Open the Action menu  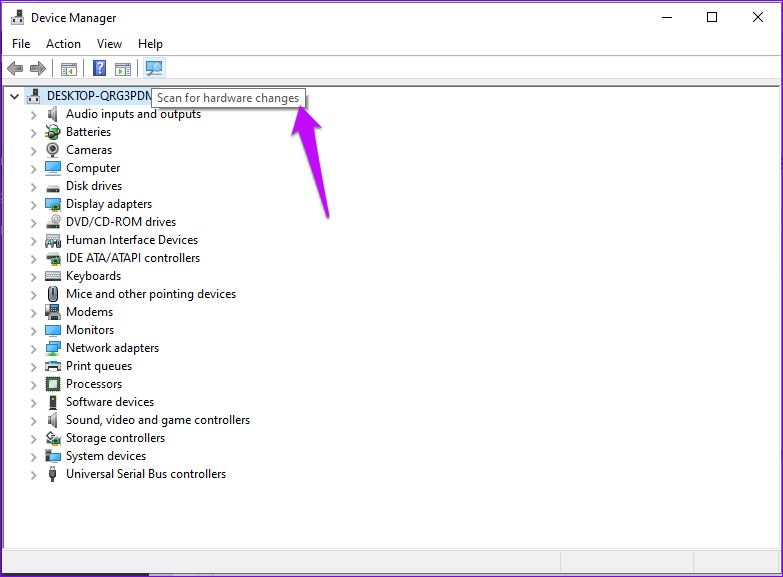coord(63,44)
